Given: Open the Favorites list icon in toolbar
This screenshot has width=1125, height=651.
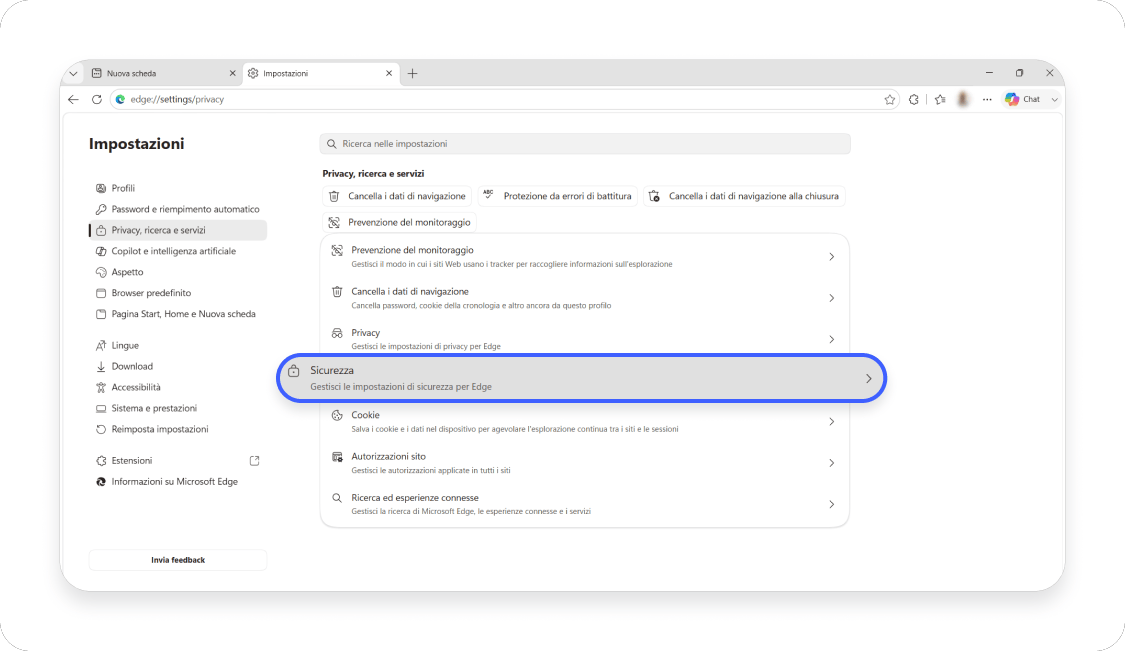Looking at the screenshot, I should pyautogui.click(x=940, y=100).
